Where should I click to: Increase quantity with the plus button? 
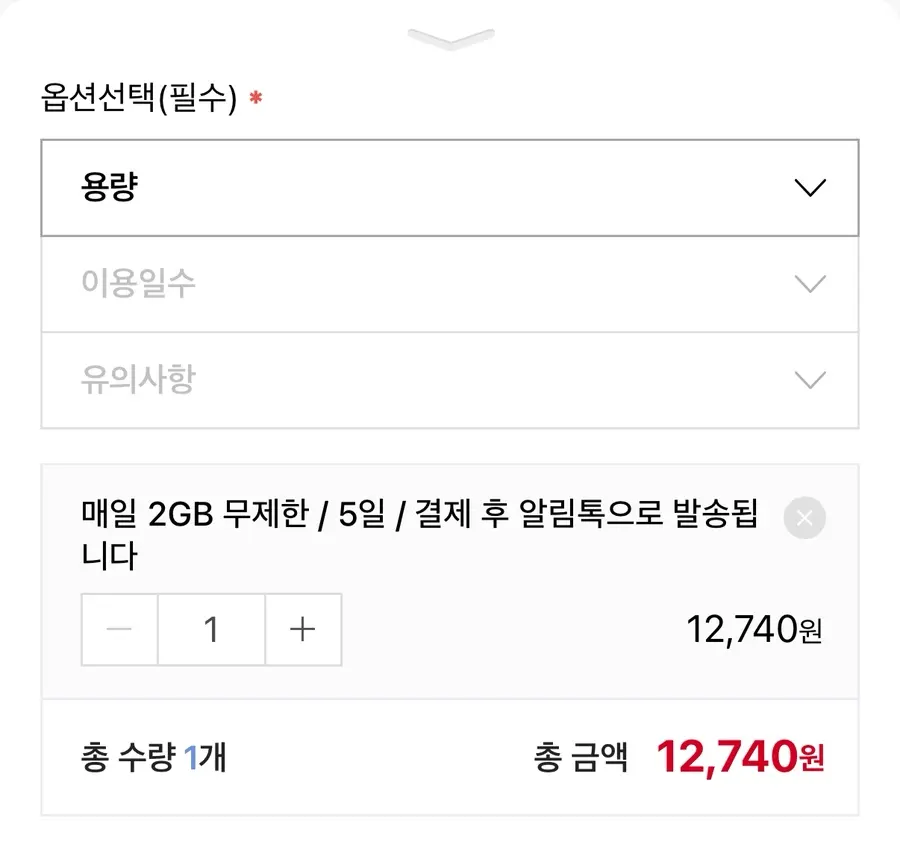pyautogui.click(x=303, y=630)
